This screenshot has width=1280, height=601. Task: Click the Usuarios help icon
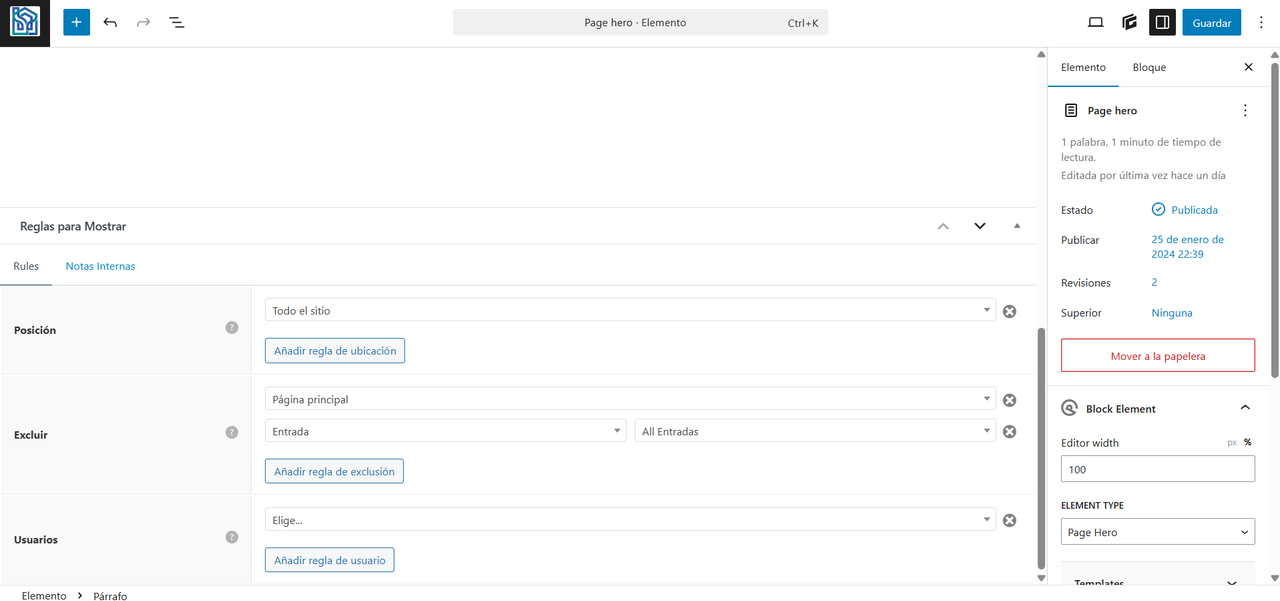232,537
